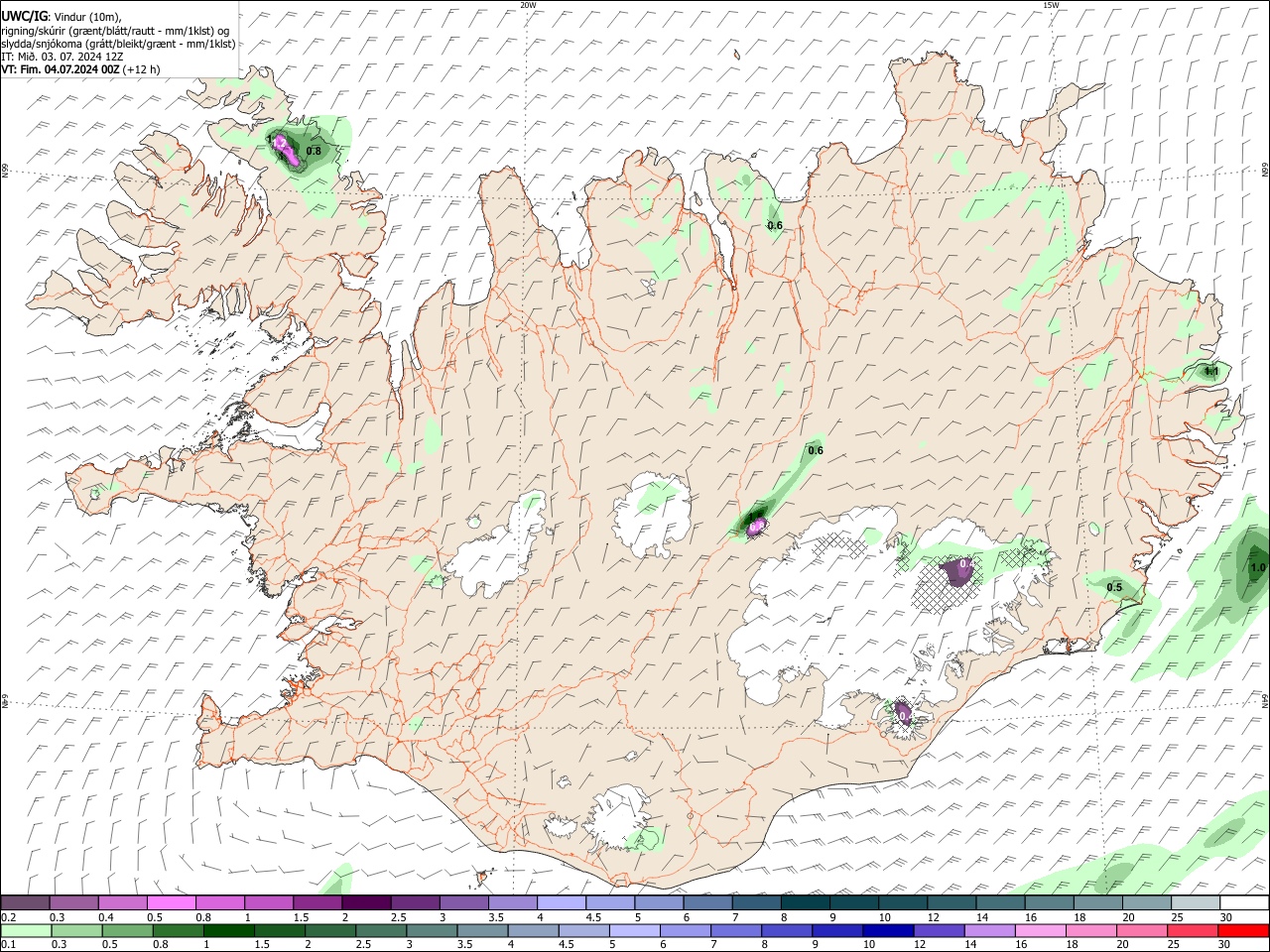Viewport: 1270px width, 952px height.
Task: Pick the deep navy blue 10 swatch in lower legend row
Action: coord(889,930)
